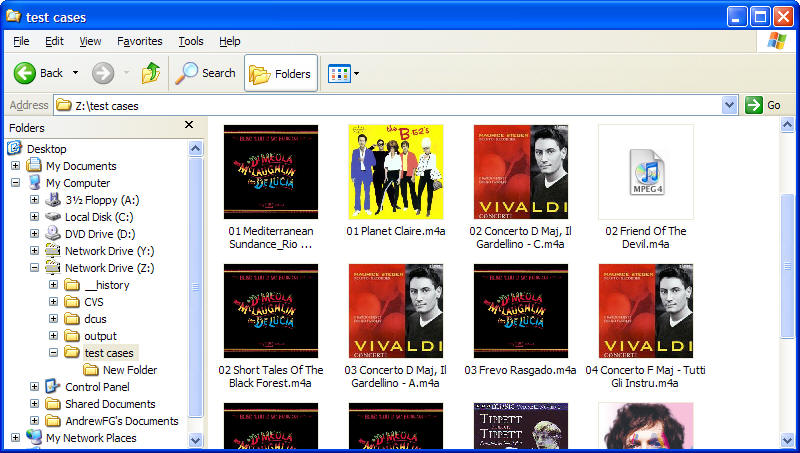This screenshot has height=453, width=800.
Task: Select the Network Drive (Y:) icon
Action: 53,250
